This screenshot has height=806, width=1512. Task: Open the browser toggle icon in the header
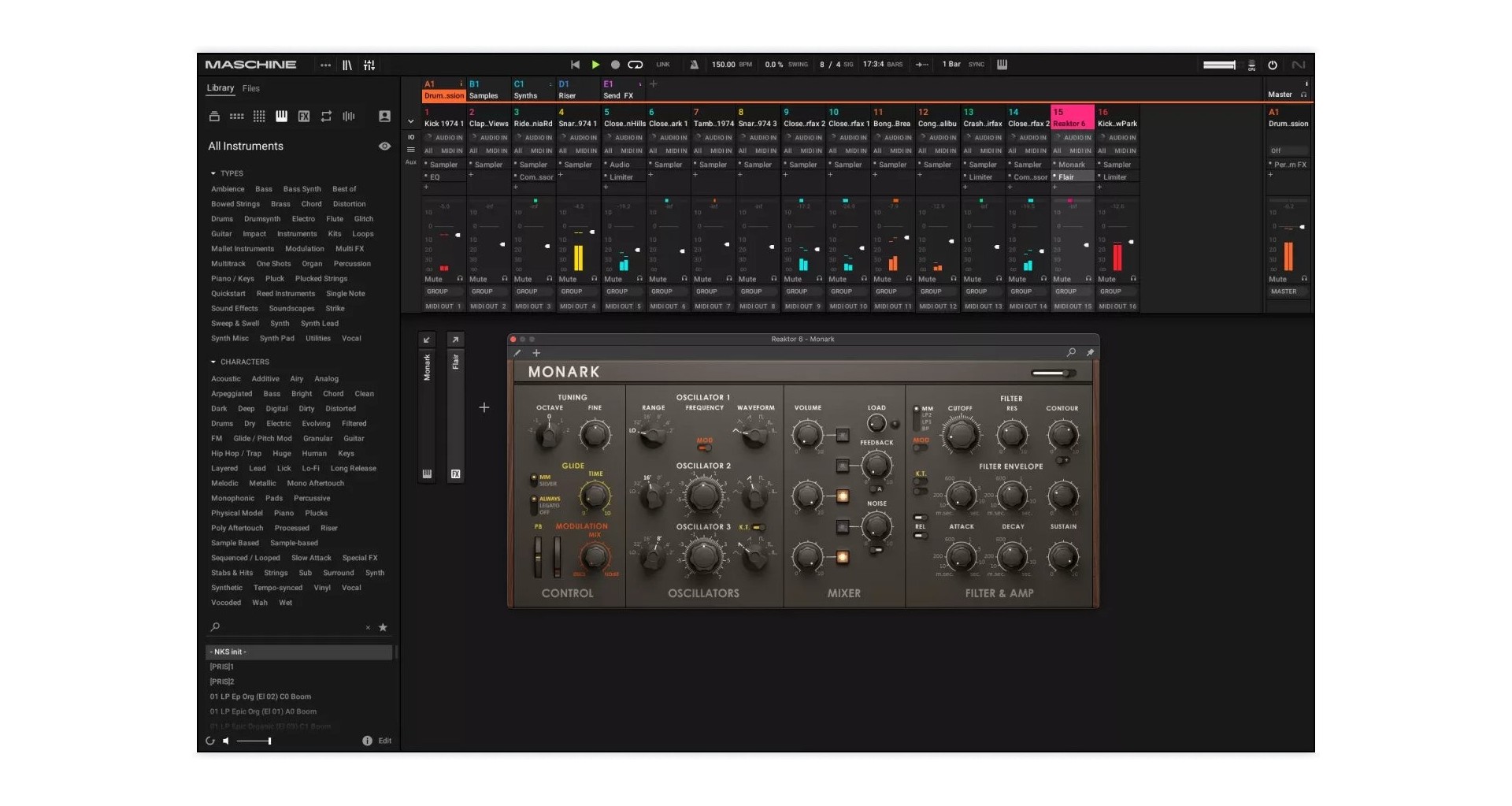tap(347, 65)
